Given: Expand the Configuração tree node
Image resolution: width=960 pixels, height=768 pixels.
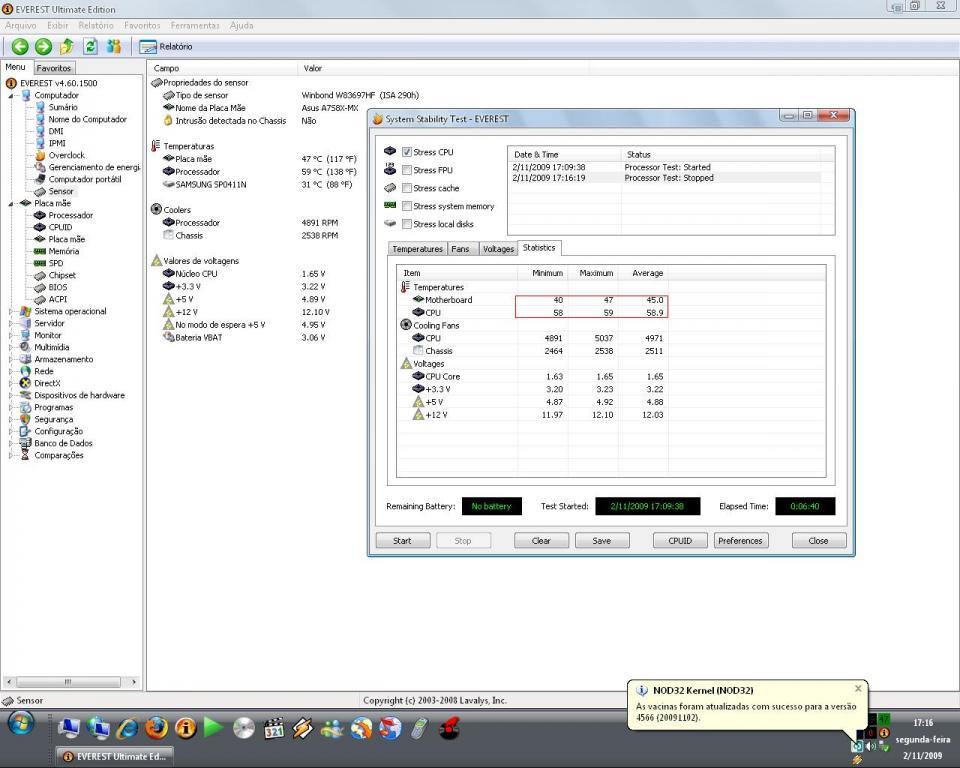Looking at the screenshot, I should [10, 431].
